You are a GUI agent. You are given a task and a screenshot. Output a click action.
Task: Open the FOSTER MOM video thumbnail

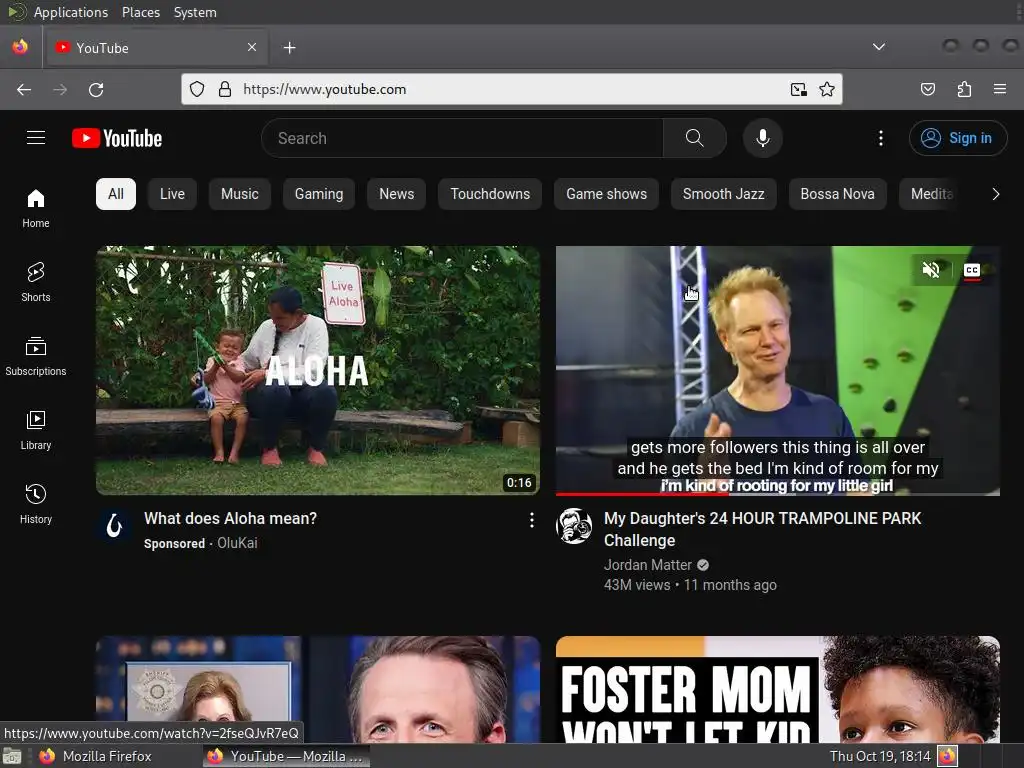click(x=777, y=689)
